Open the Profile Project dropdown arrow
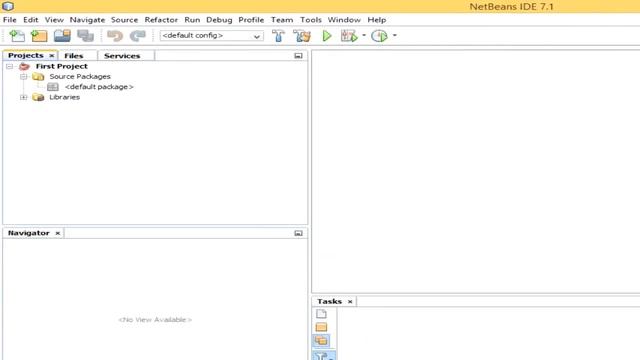This screenshot has width=640, height=360. (x=394, y=36)
